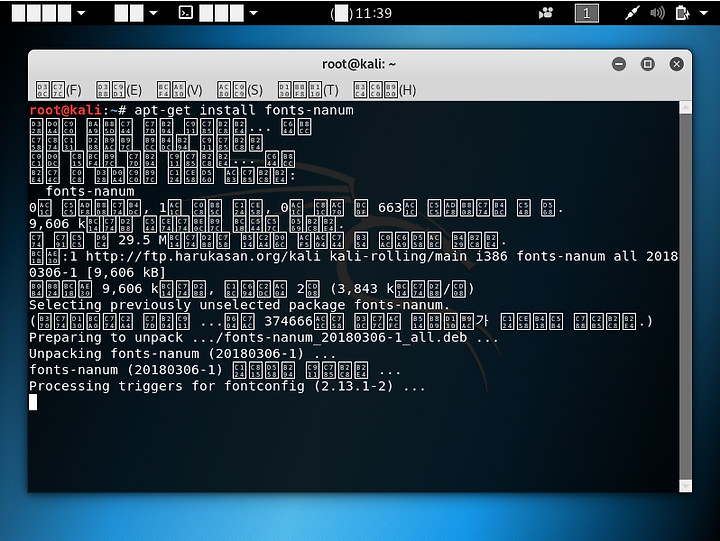The height and width of the screenshot is (541, 720).
Task: Click the "Preparing to unpack" line
Action: (x=264, y=338)
